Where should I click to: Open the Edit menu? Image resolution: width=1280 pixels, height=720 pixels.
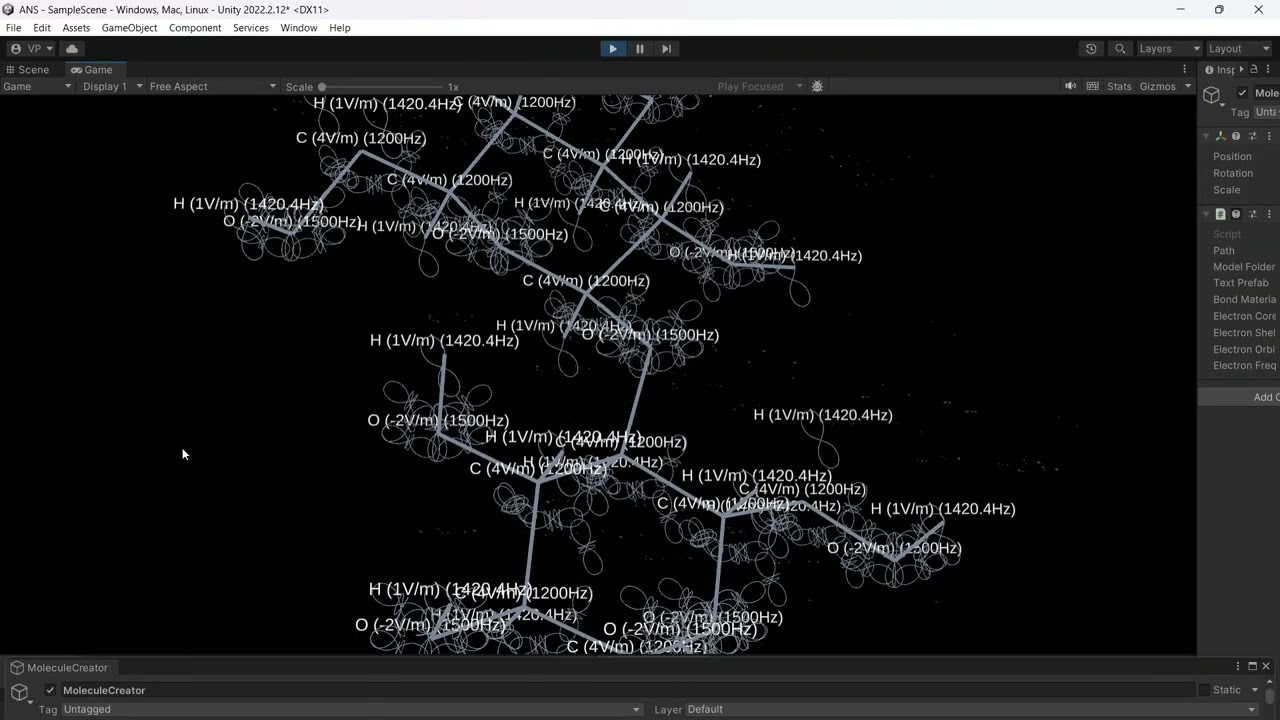(41, 28)
